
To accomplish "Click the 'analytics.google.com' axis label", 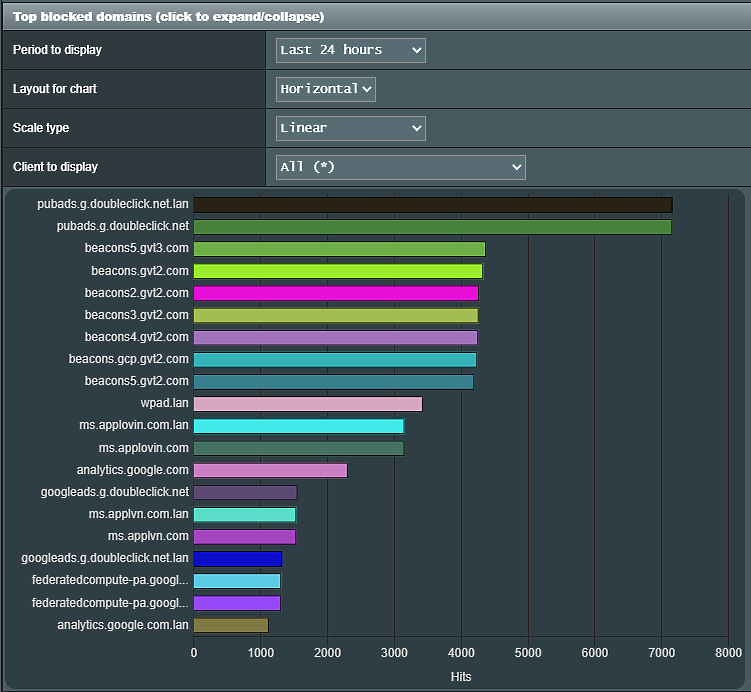I will [x=133, y=470].
